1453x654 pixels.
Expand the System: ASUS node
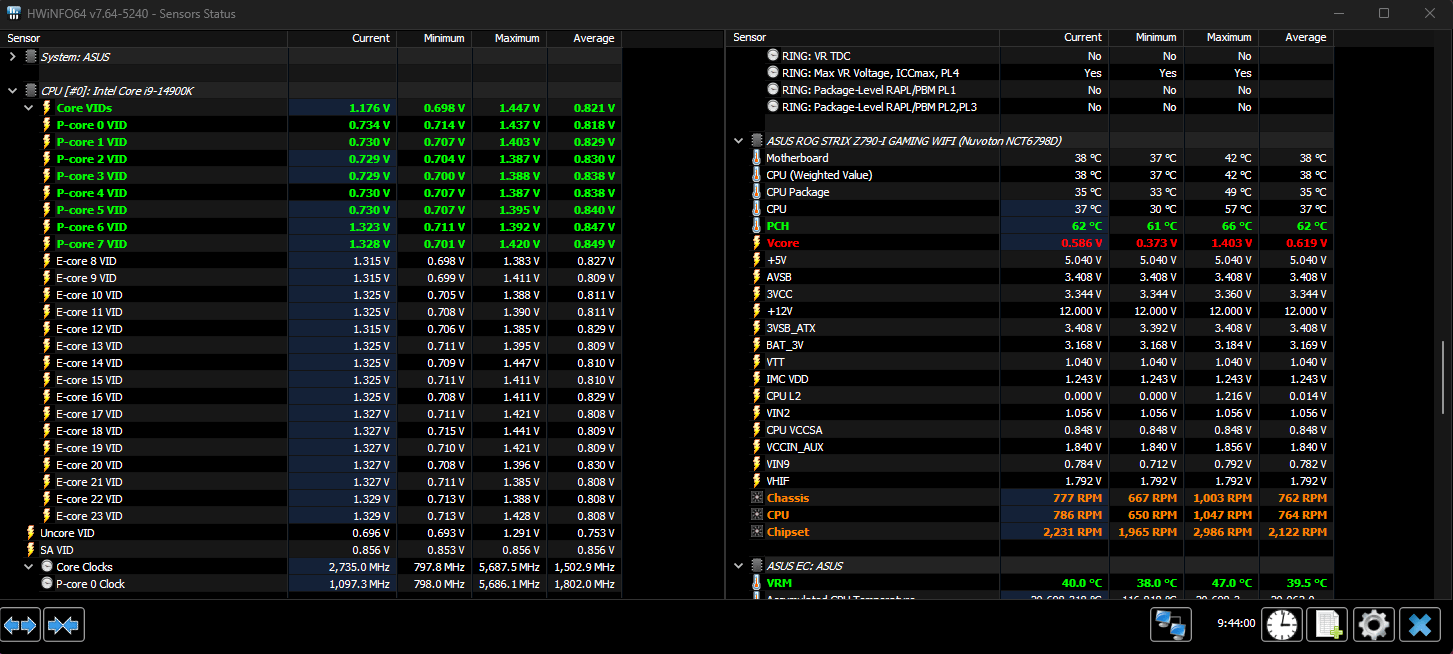coord(13,57)
